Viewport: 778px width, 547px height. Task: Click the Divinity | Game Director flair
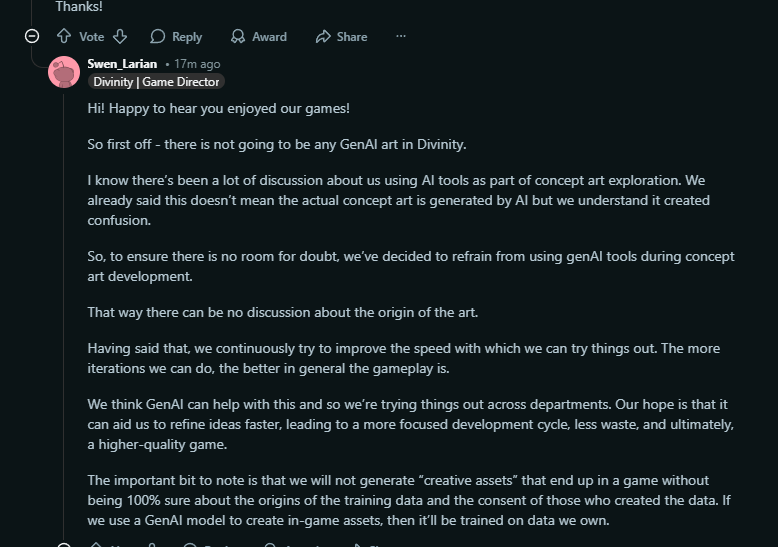(x=156, y=82)
